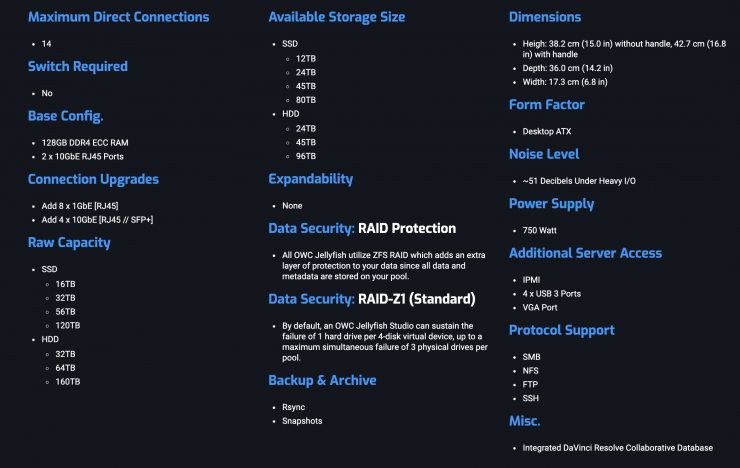Click the Expandability heading

(310, 179)
